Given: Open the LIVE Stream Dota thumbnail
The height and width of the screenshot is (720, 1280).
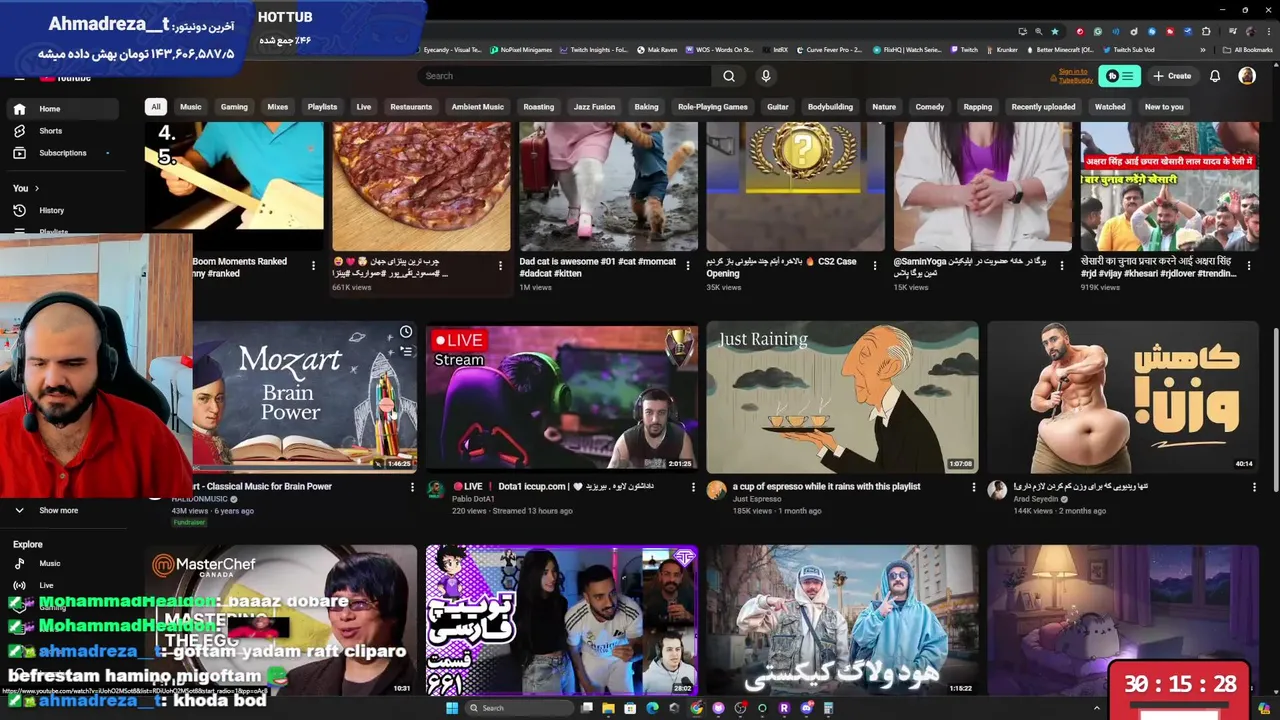Looking at the screenshot, I should point(562,397).
